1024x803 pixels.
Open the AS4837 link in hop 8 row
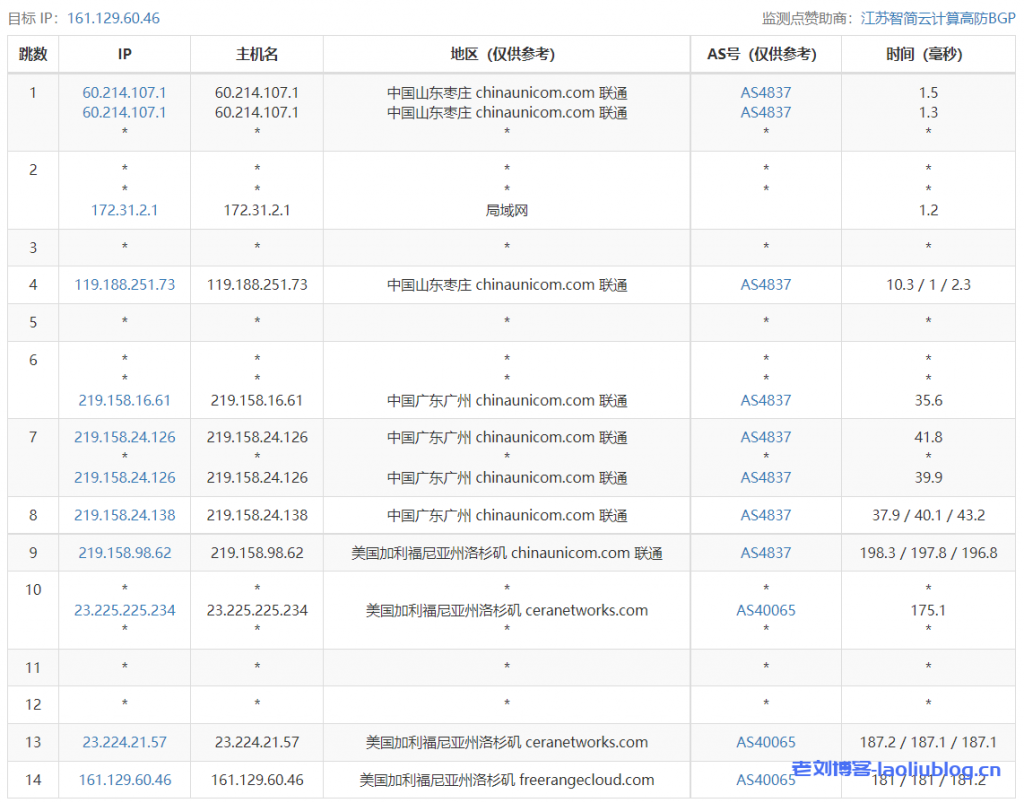[765, 515]
